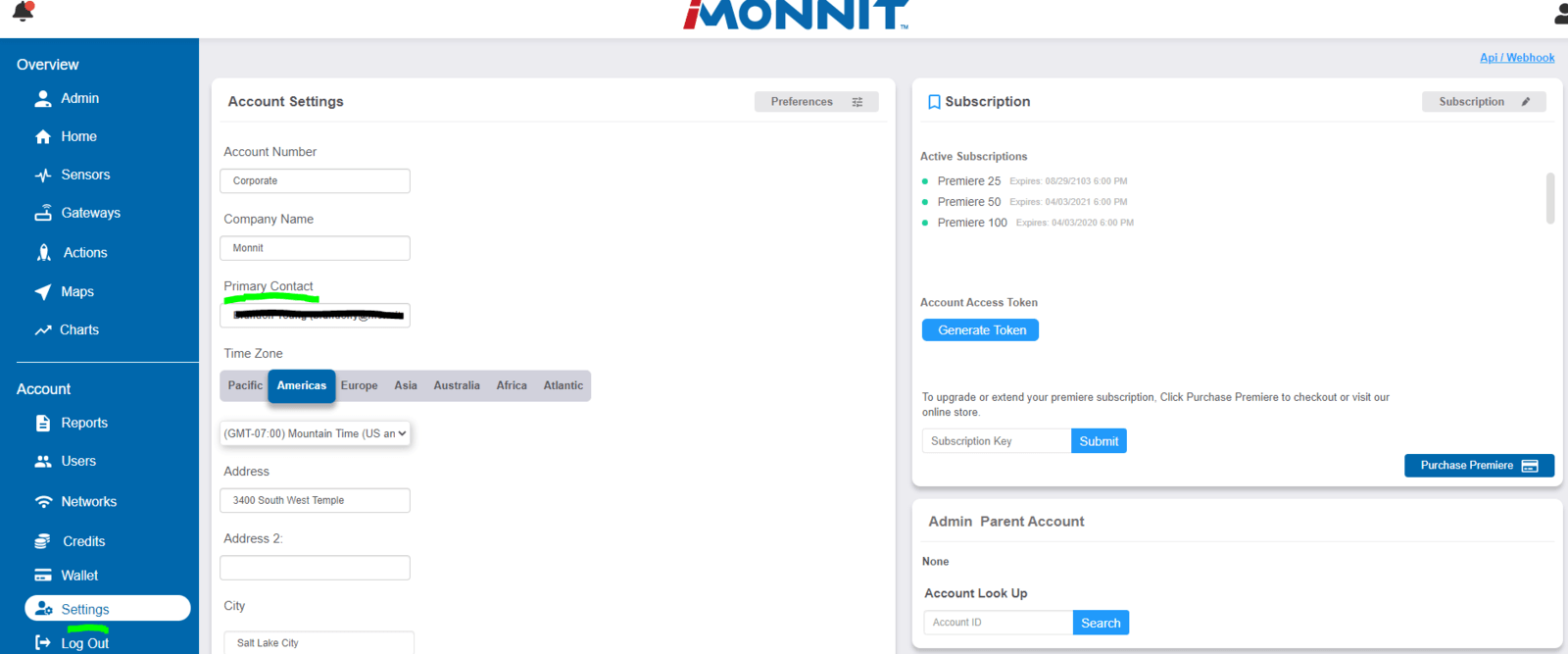Open Sensors from the sidebar
Viewport: 1568px width, 654px height.
(84, 175)
